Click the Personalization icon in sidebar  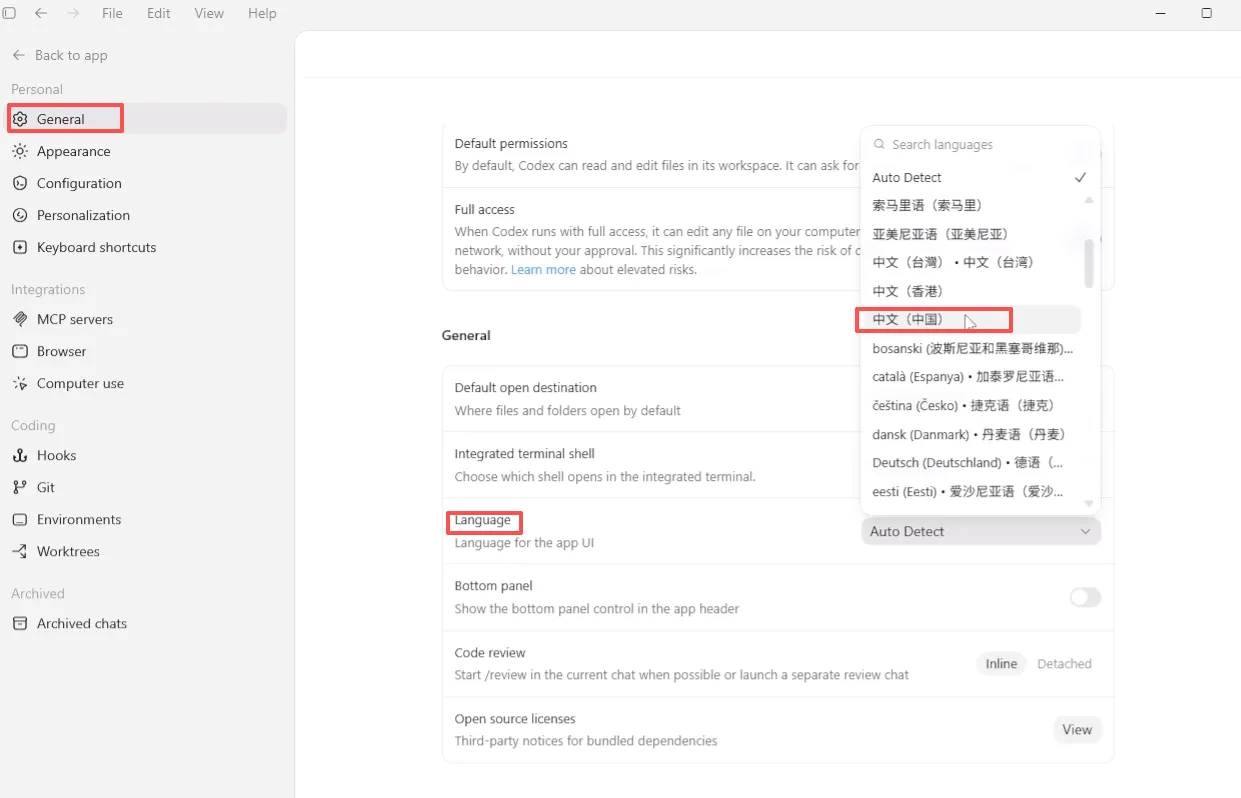[20, 215]
